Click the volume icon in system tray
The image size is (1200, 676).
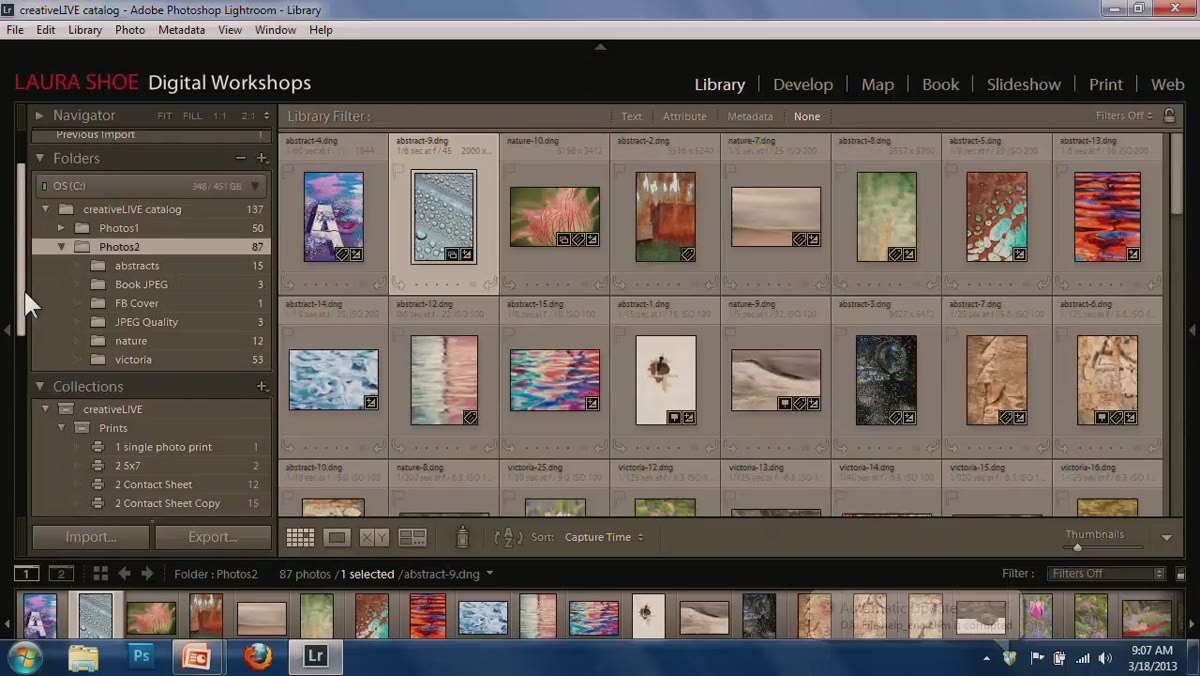(1105, 658)
